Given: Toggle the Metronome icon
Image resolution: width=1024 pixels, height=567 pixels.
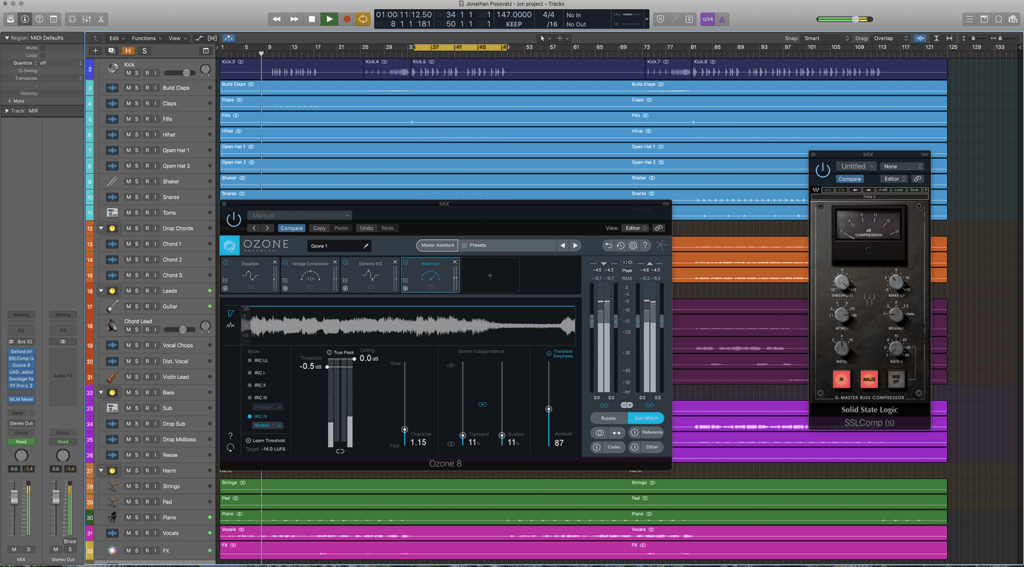Looking at the screenshot, I should pyautogui.click(x=722, y=19).
